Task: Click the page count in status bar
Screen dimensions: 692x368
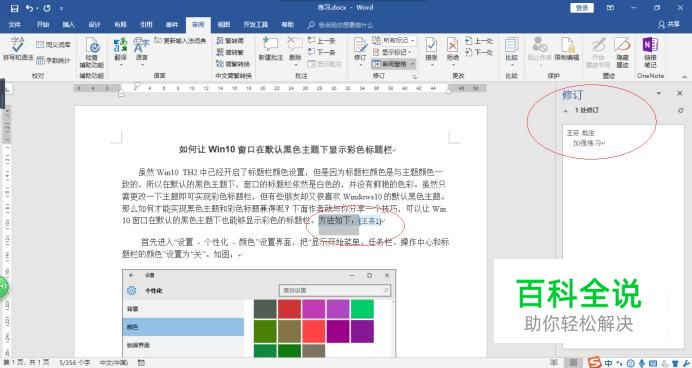Action: [26, 363]
